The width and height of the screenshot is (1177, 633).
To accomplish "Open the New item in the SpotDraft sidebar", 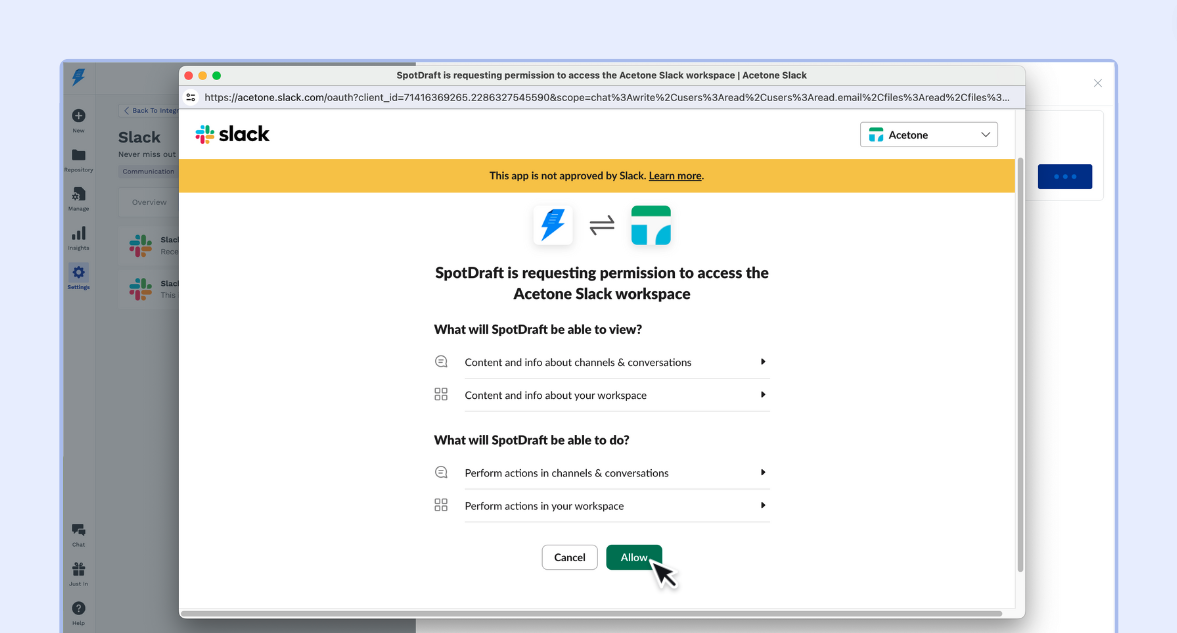I will (78, 119).
